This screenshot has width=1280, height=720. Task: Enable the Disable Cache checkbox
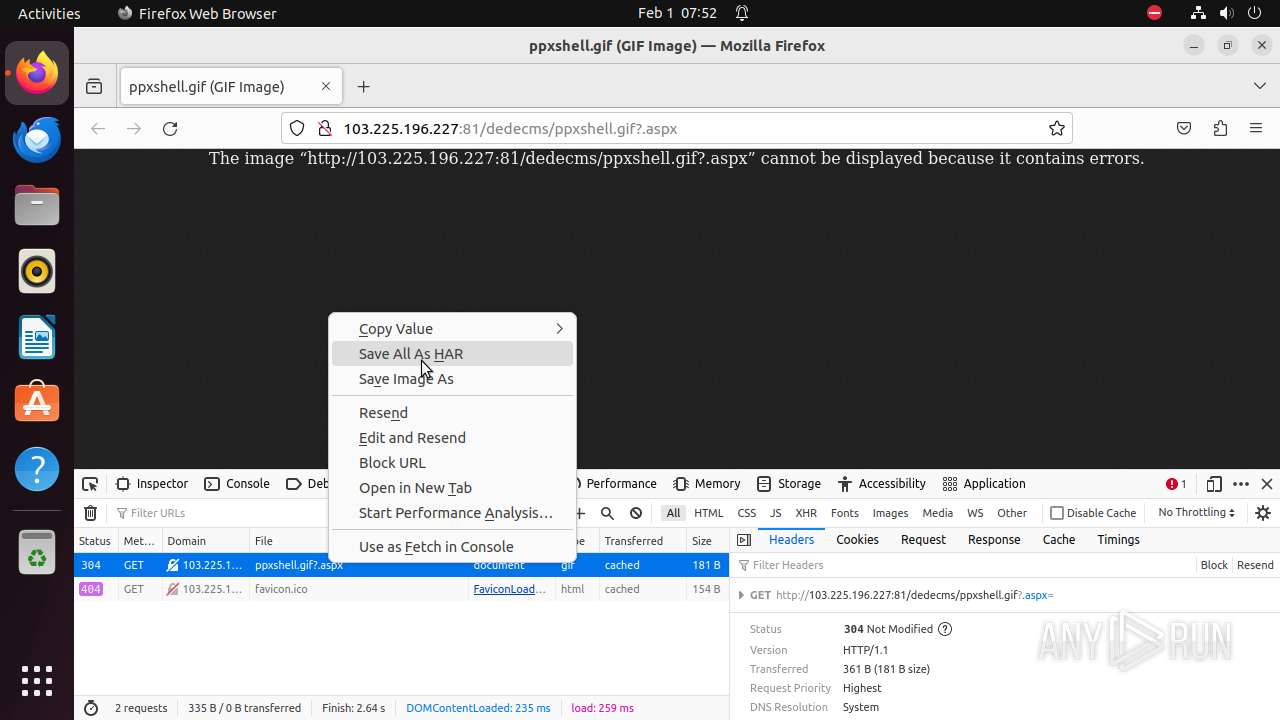click(x=1057, y=513)
